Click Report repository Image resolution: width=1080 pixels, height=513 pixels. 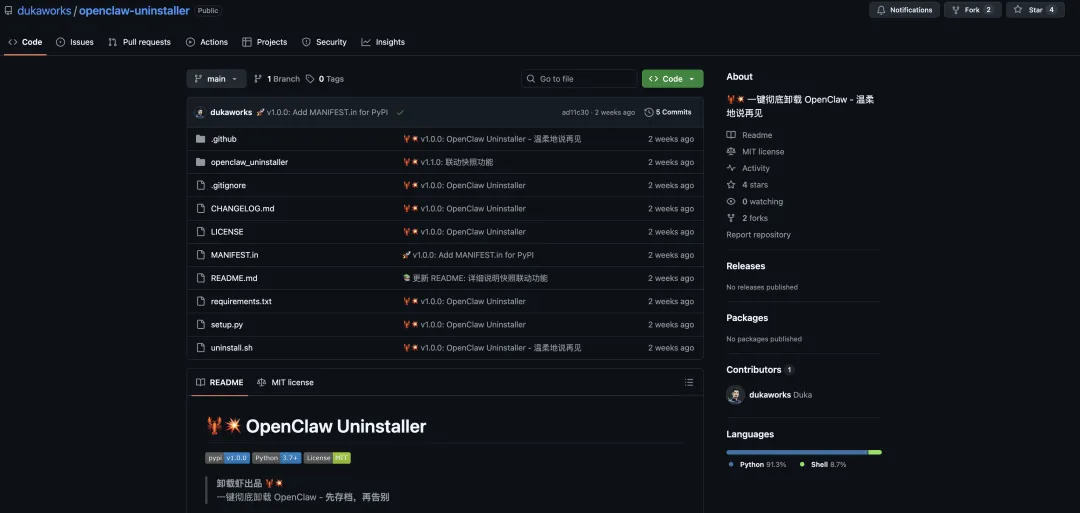tap(758, 235)
